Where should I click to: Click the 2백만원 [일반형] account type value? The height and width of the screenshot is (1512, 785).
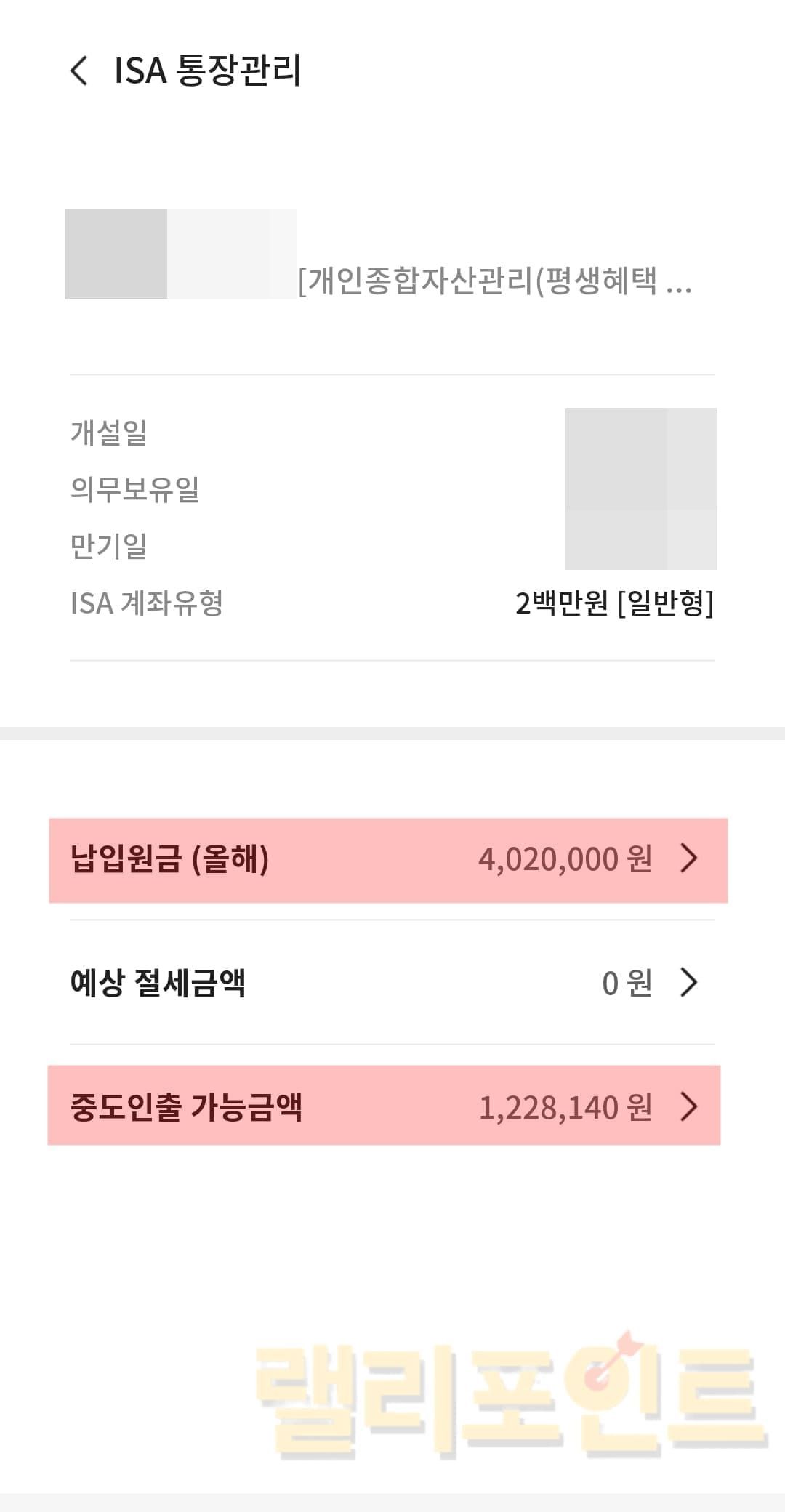[x=614, y=603]
